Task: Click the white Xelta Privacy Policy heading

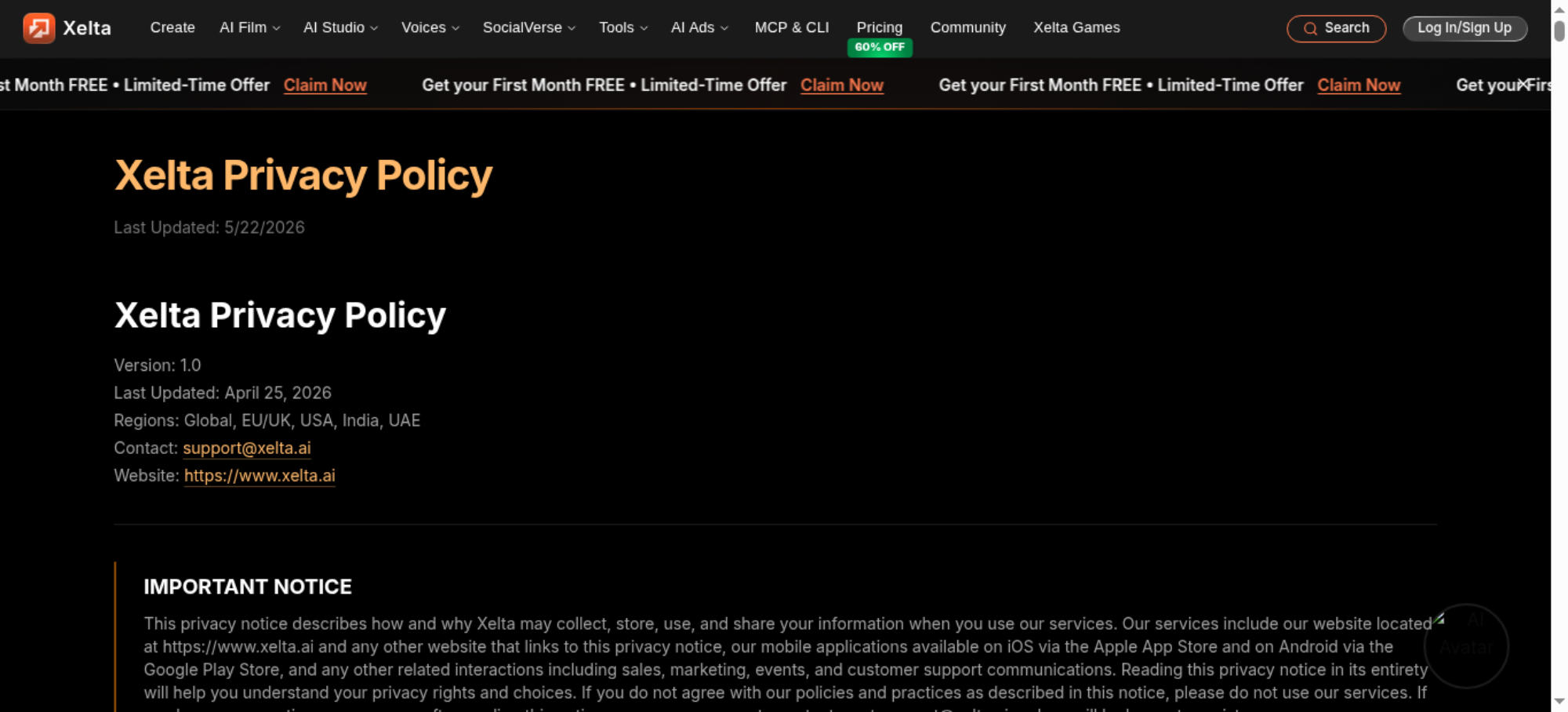Action: 280,315
